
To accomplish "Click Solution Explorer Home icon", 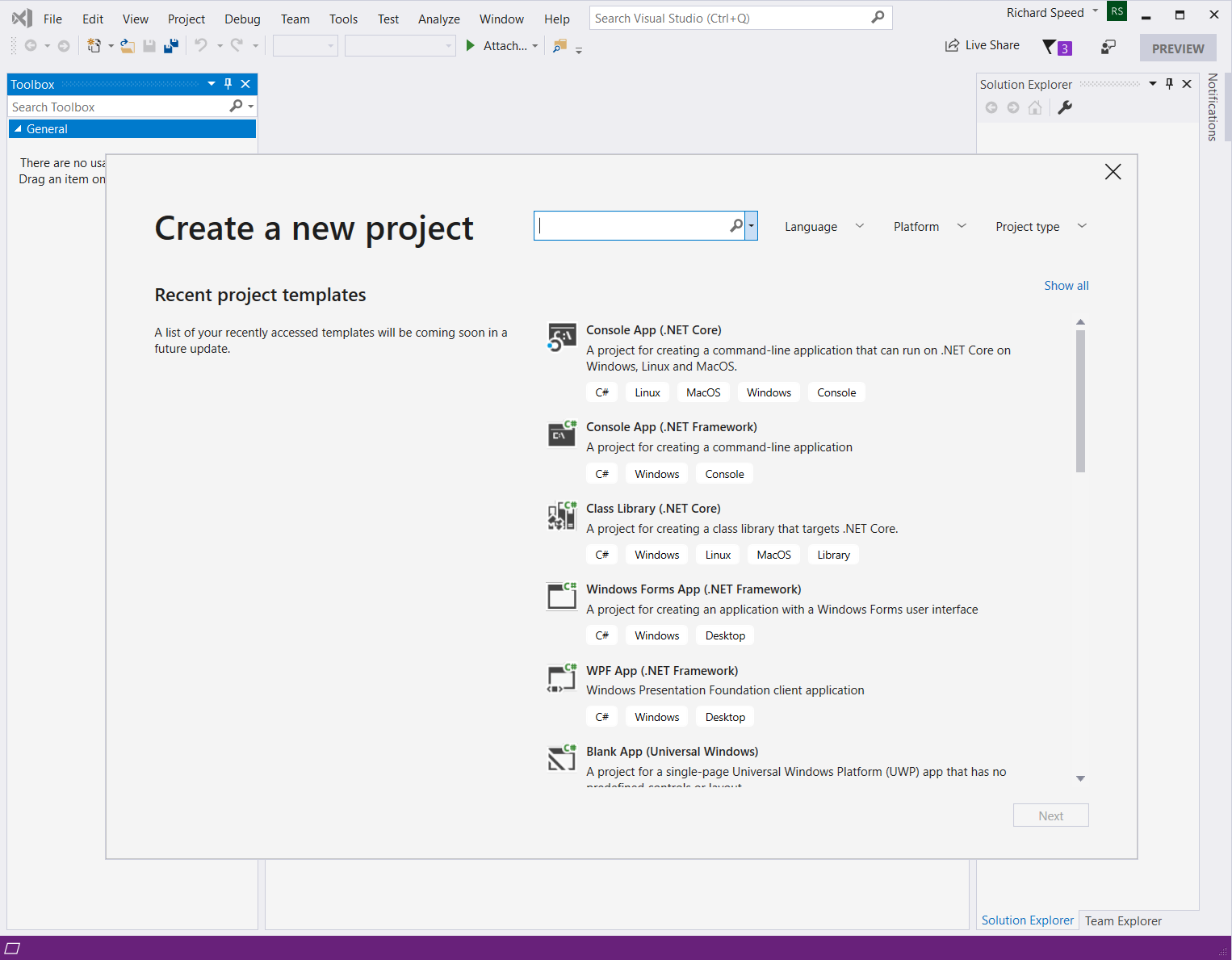I will 1035,107.
